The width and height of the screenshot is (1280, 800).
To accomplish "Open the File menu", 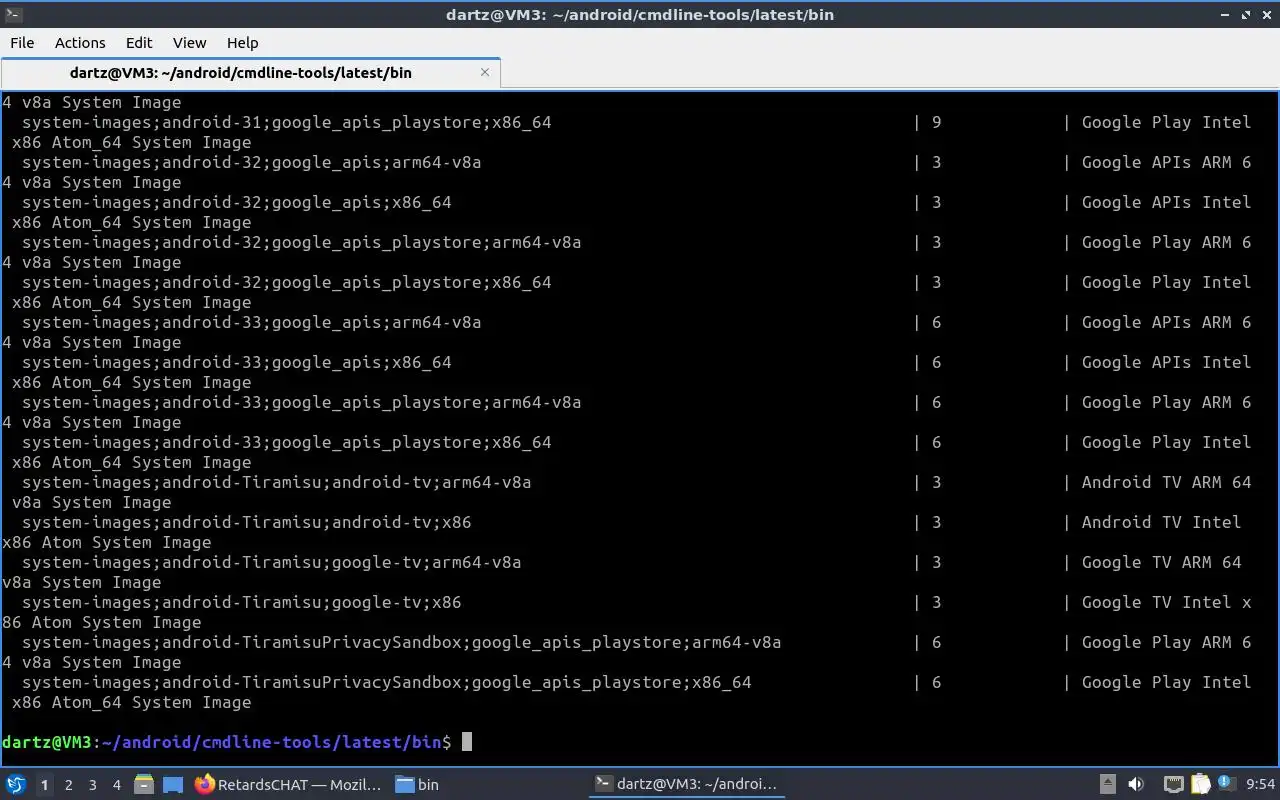I will (22, 42).
